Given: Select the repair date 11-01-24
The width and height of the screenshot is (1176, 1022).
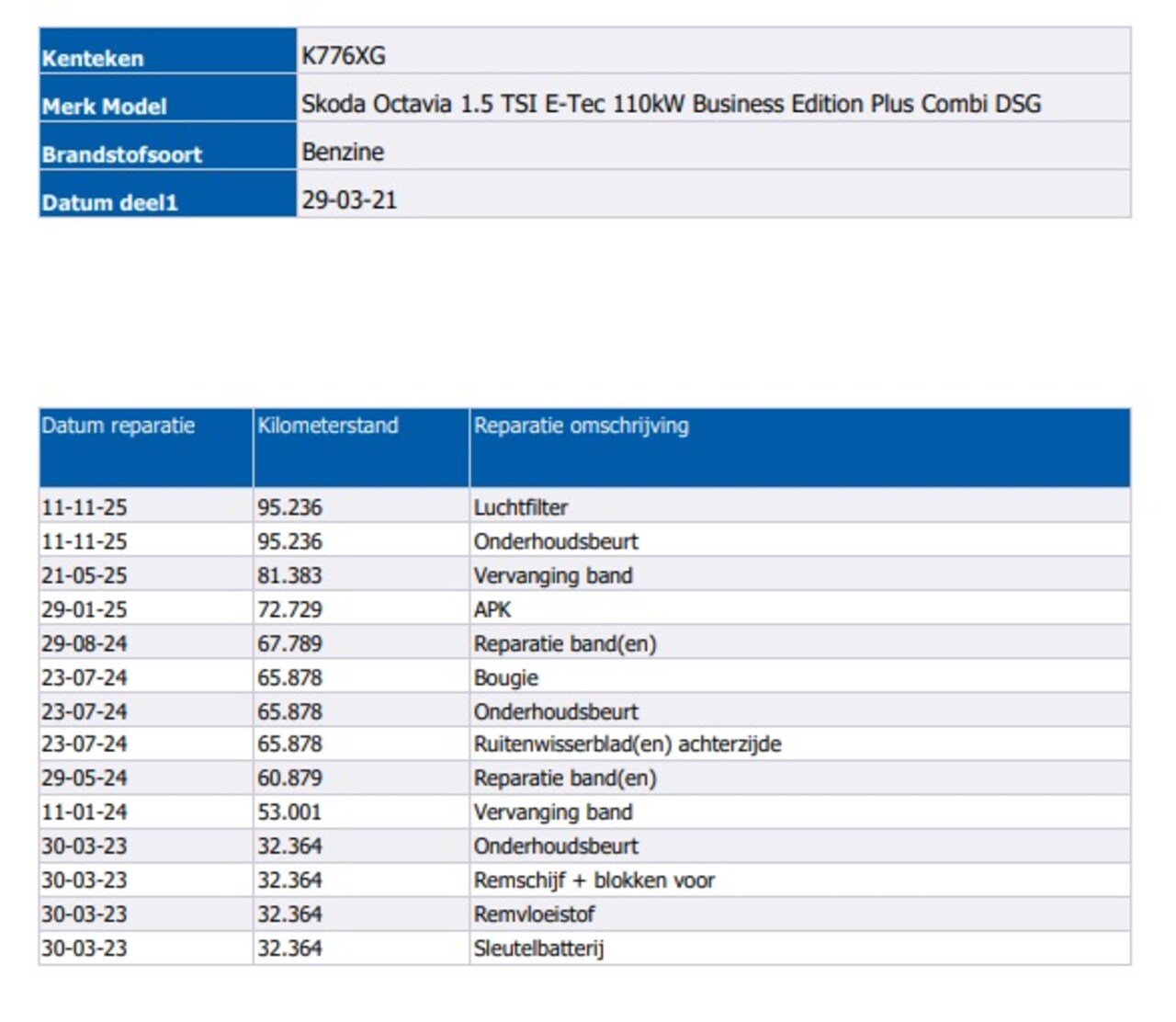Looking at the screenshot, I should [x=85, y=812].
